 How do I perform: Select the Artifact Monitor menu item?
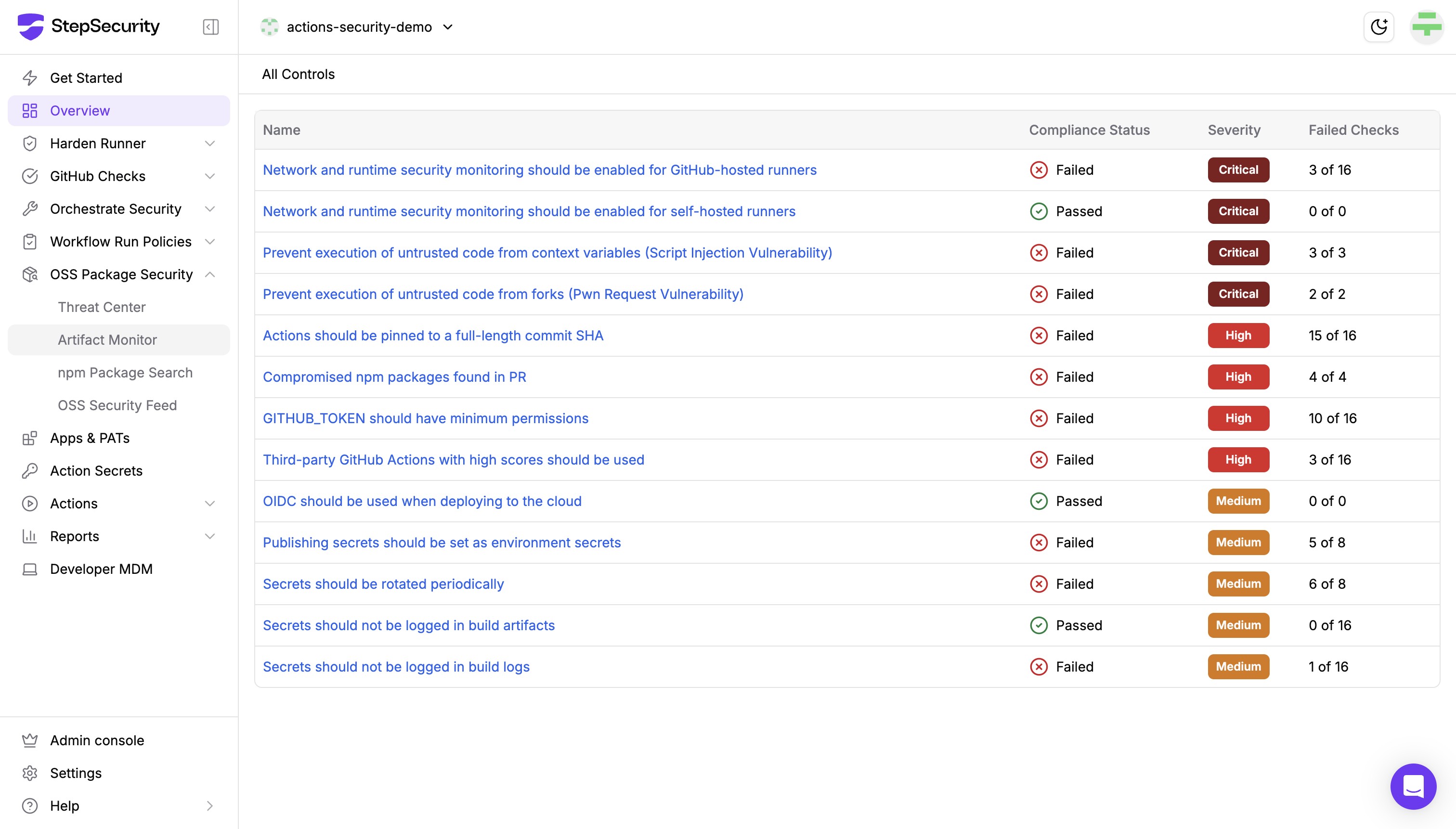(x=107, y=340)
